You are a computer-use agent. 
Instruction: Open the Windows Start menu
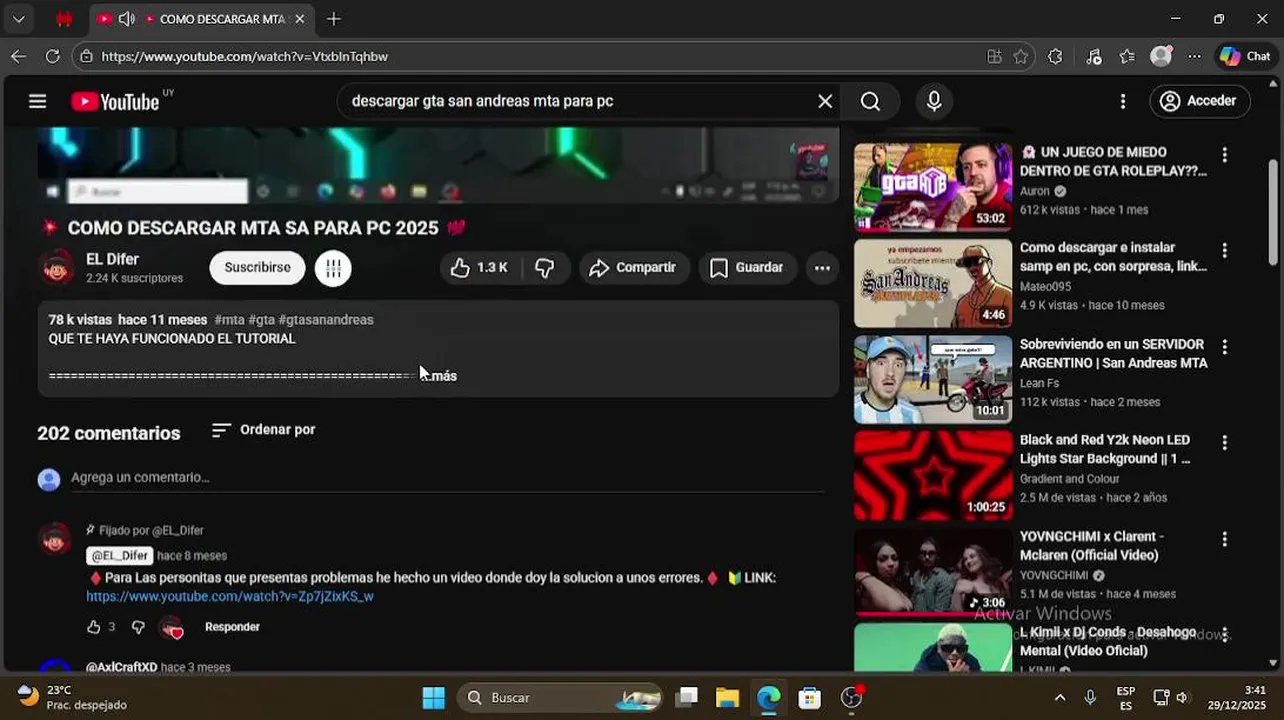(434, 697)
